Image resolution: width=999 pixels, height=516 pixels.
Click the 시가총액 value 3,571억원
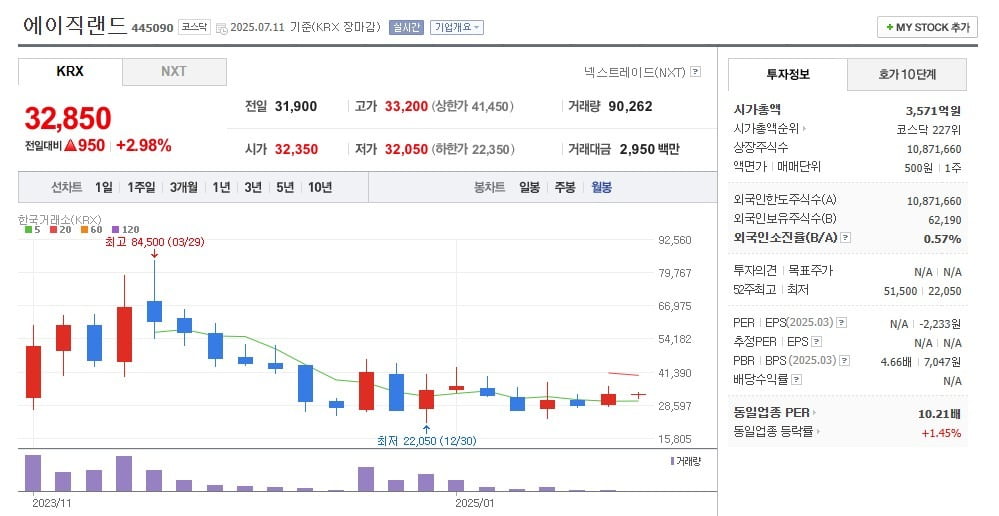933,111
